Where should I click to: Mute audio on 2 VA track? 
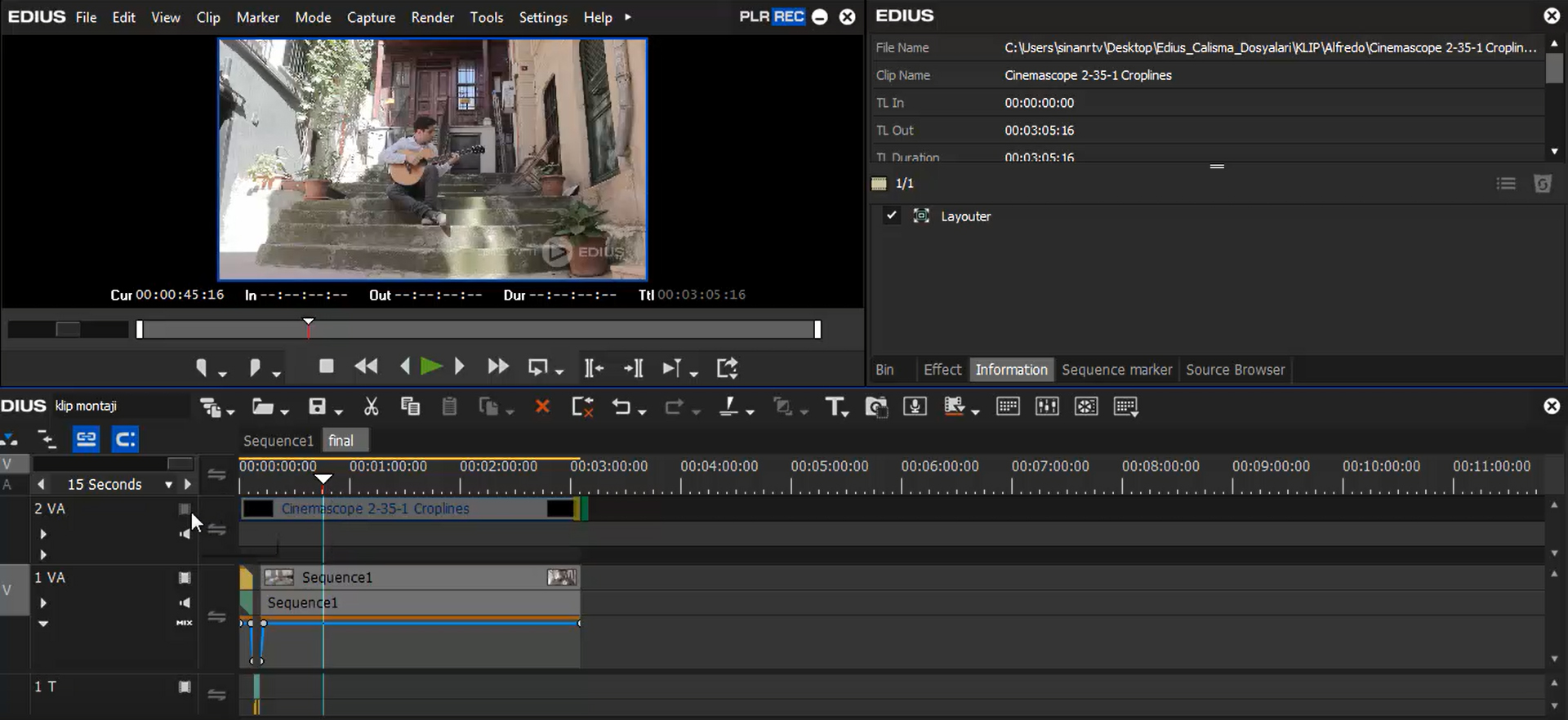click(185, 534)
